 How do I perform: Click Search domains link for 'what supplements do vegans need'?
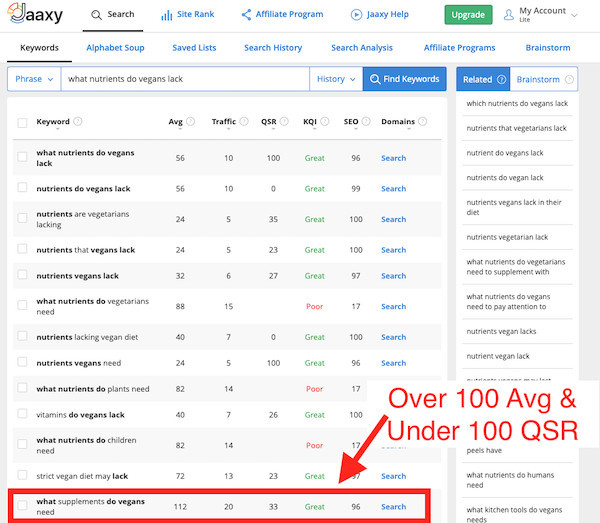pos(393,507)
